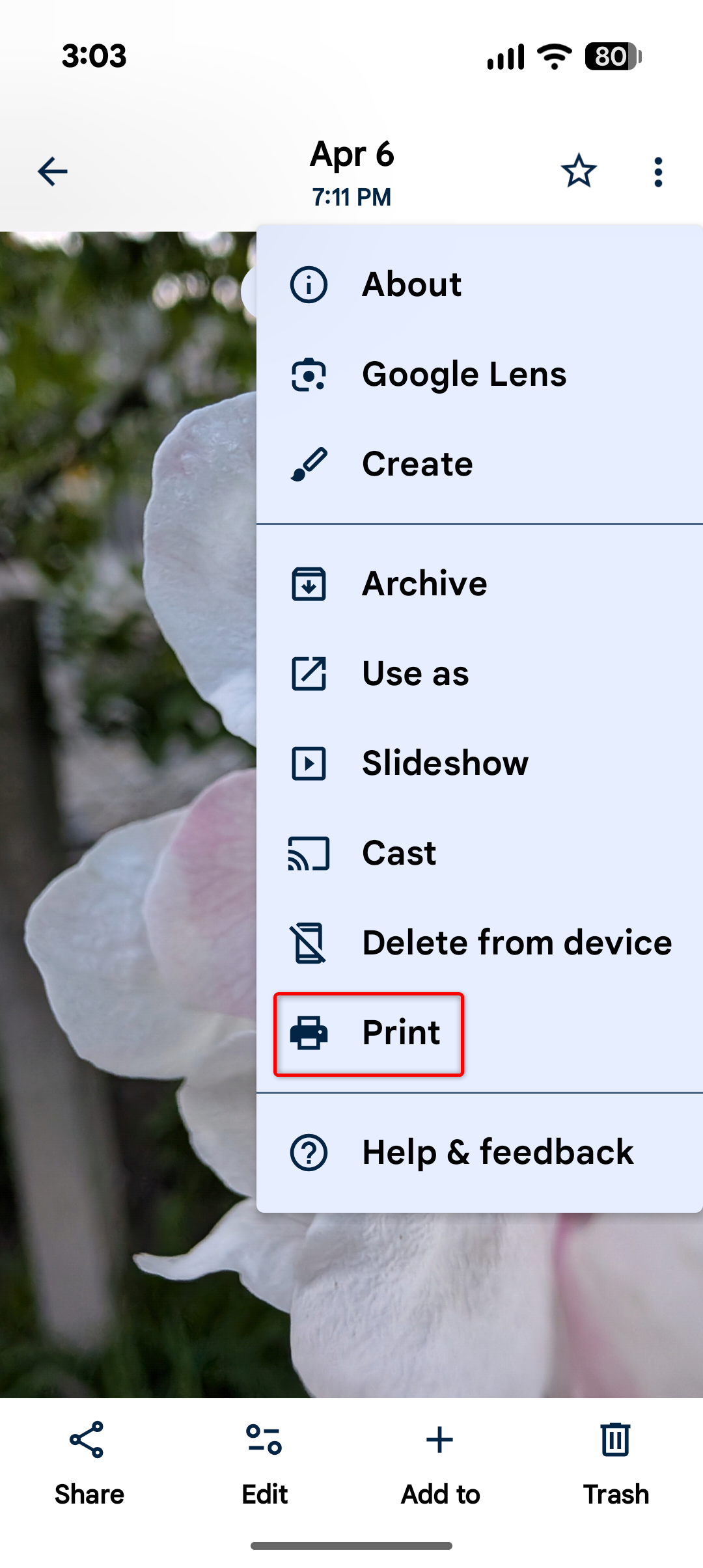This screenshot has height=1568, width=703.
Task: Open the Edit sliders icon
Action: pos(264,1439)
